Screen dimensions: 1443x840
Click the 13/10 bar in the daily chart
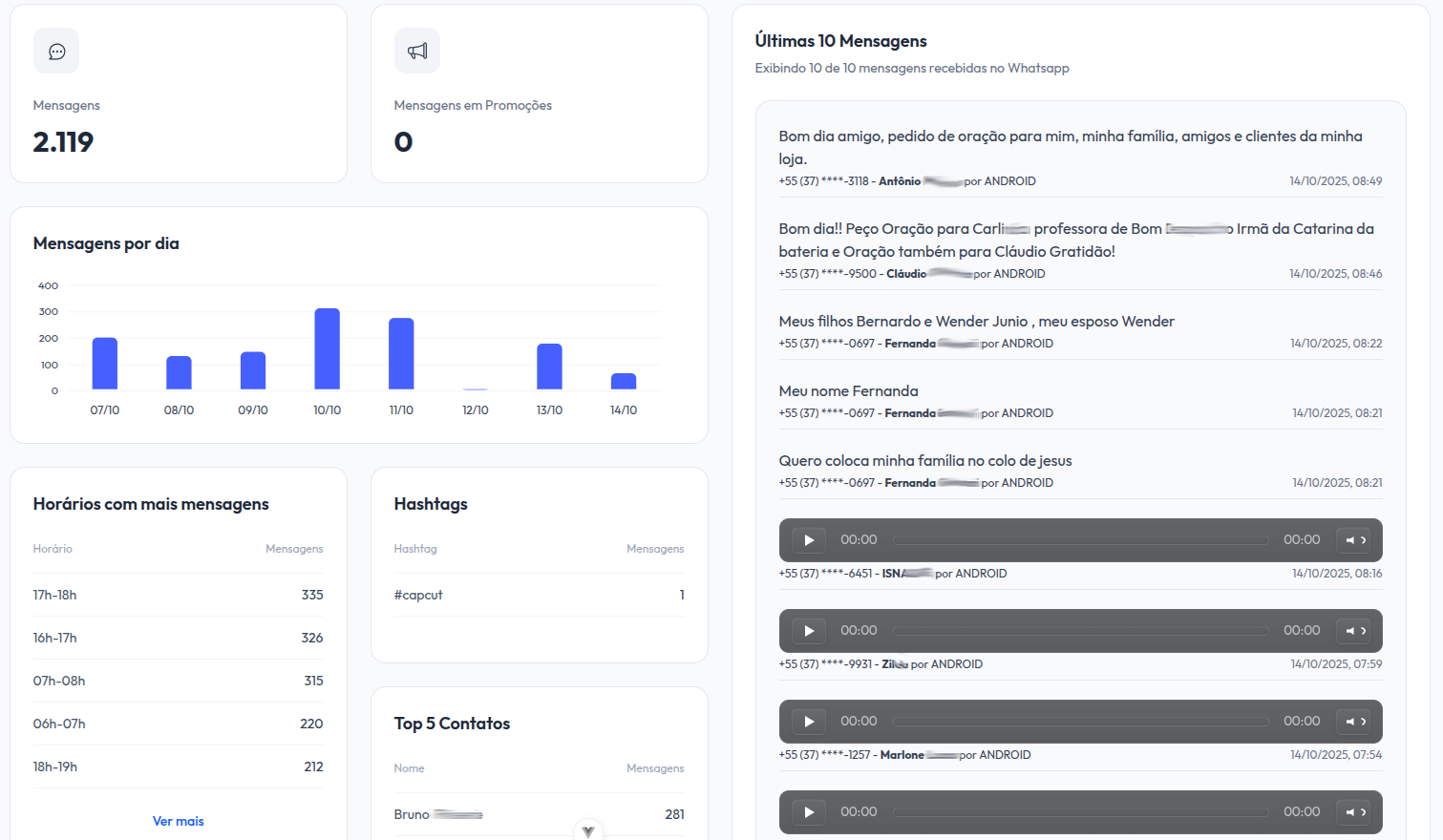tap(549, 367)
